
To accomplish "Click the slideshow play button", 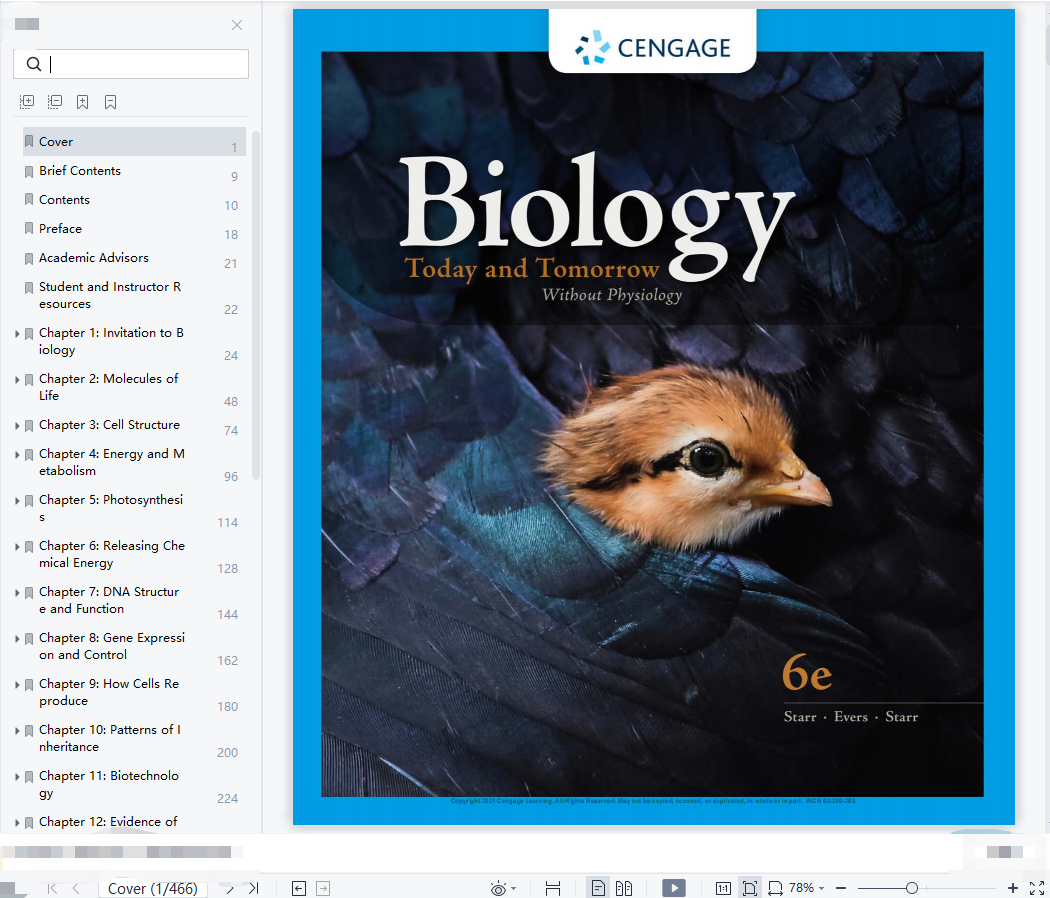I will click(x=674, y=888).
